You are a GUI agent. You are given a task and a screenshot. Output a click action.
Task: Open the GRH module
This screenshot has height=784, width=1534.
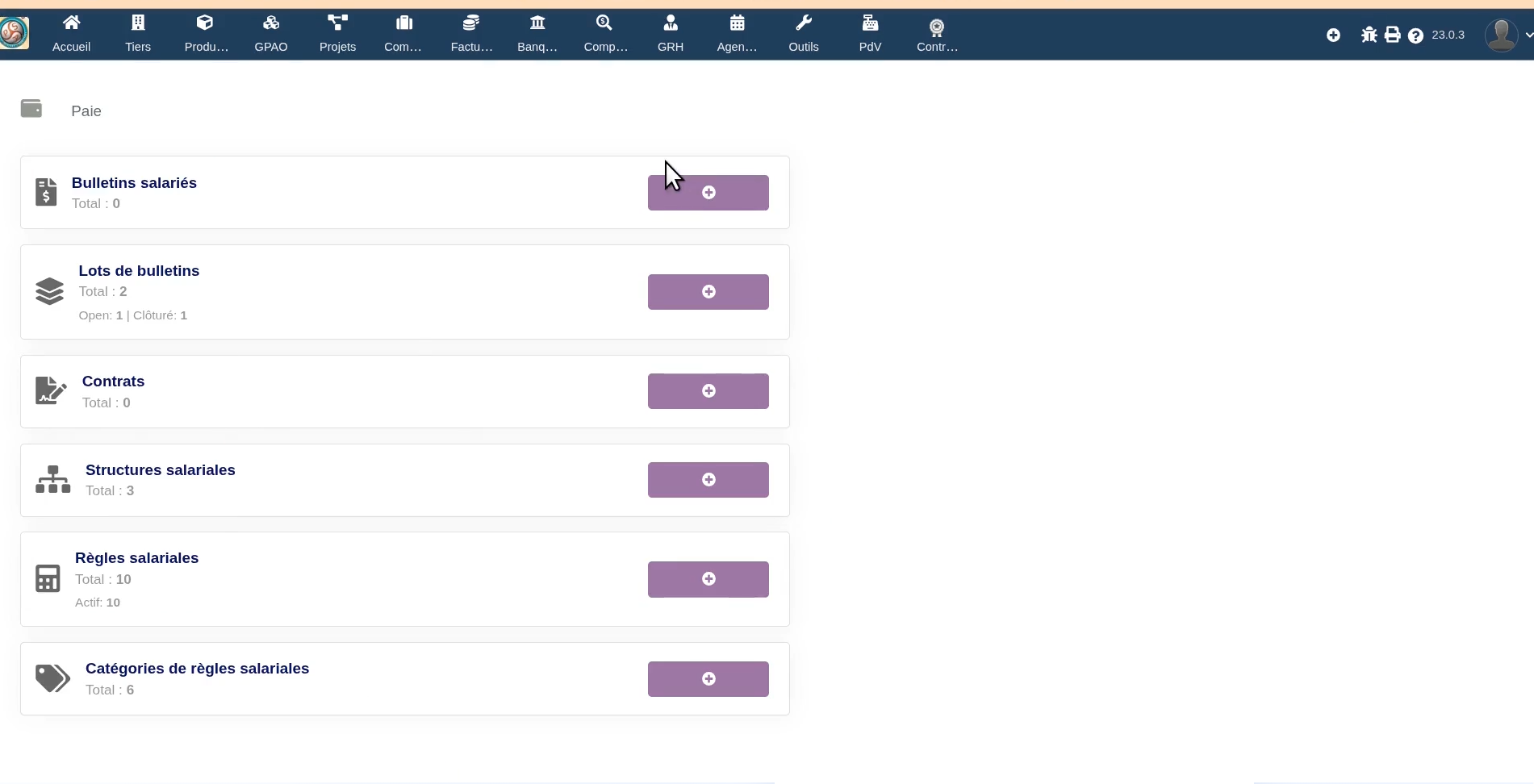pyautogui.click(x=671, y=34)
